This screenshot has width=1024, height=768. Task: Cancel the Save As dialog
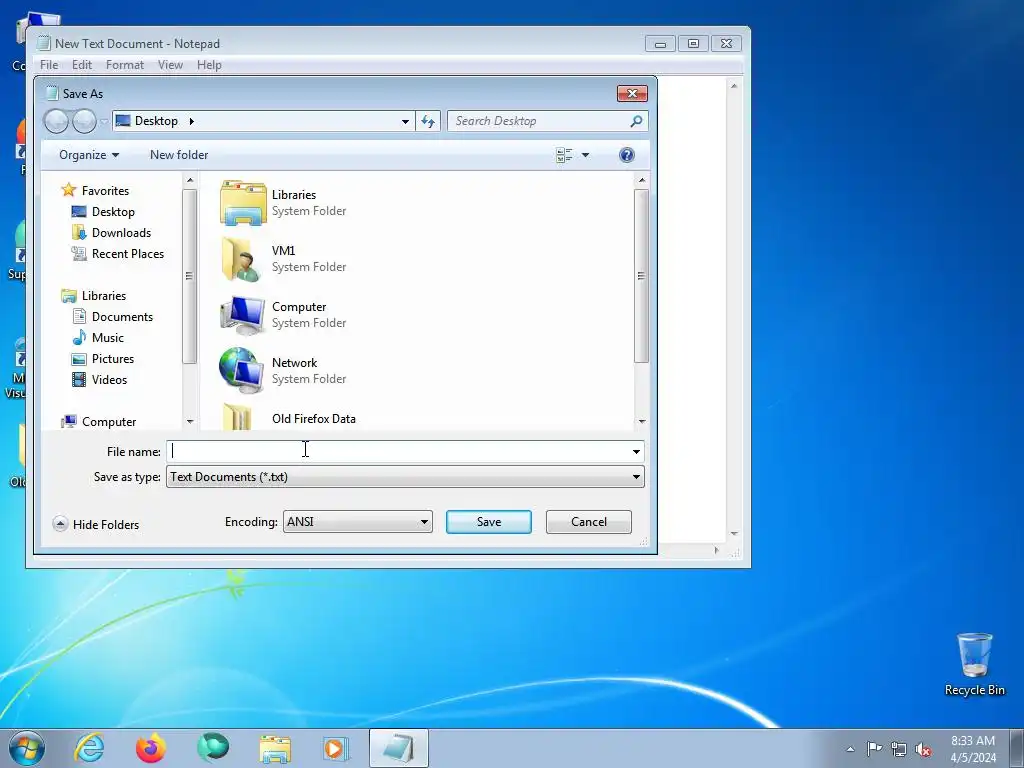(x=588, y=522)
